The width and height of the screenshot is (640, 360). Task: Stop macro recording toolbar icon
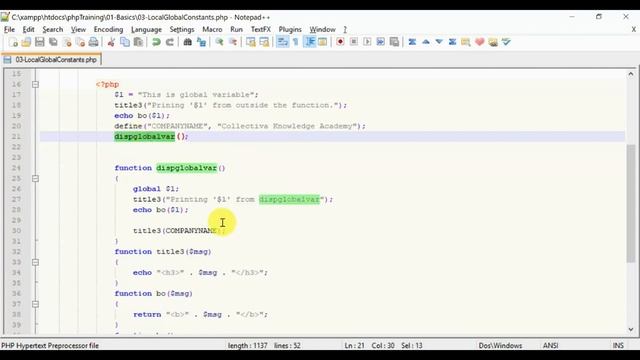click(353, 42)
